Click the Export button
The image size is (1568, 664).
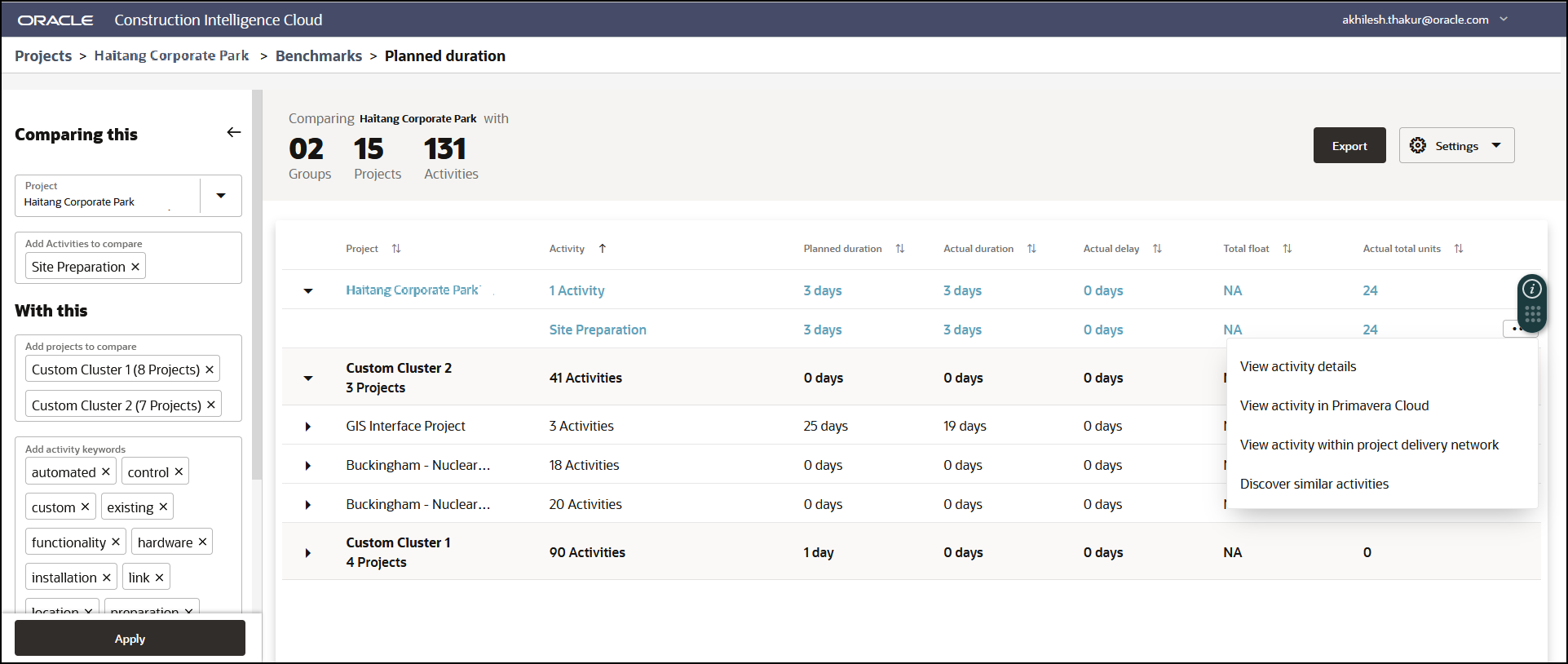pyautogui.click(x=1349, y=145)
